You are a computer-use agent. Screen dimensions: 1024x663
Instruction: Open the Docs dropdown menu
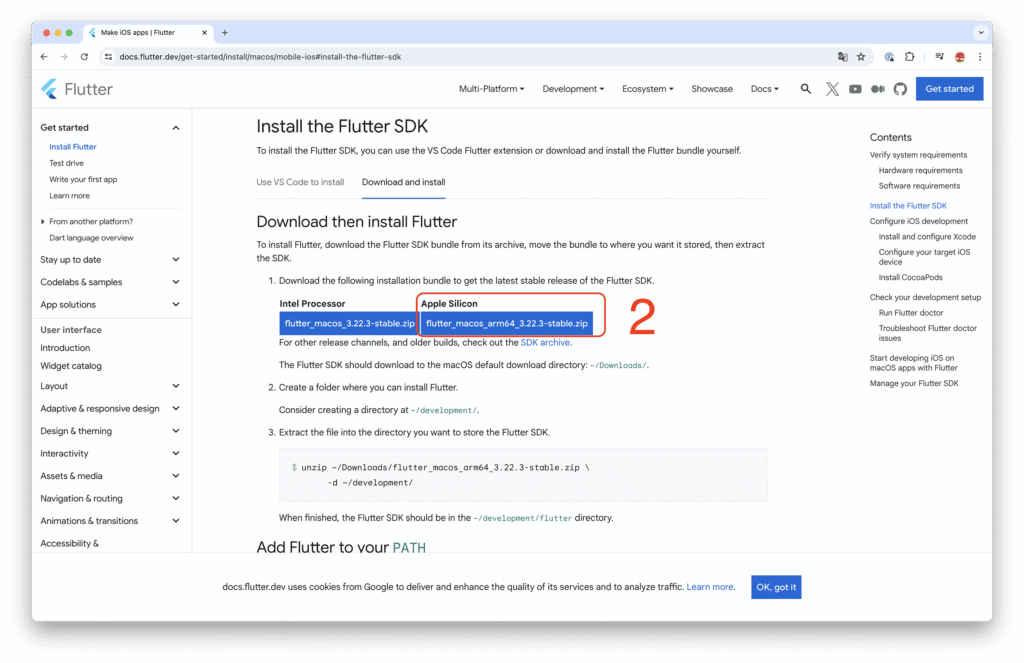click(764, 89)
